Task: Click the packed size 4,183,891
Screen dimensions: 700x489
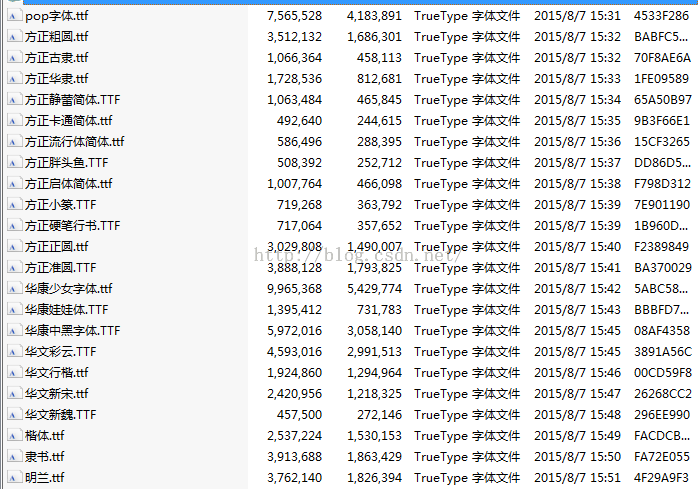Action: click(375, 16)
